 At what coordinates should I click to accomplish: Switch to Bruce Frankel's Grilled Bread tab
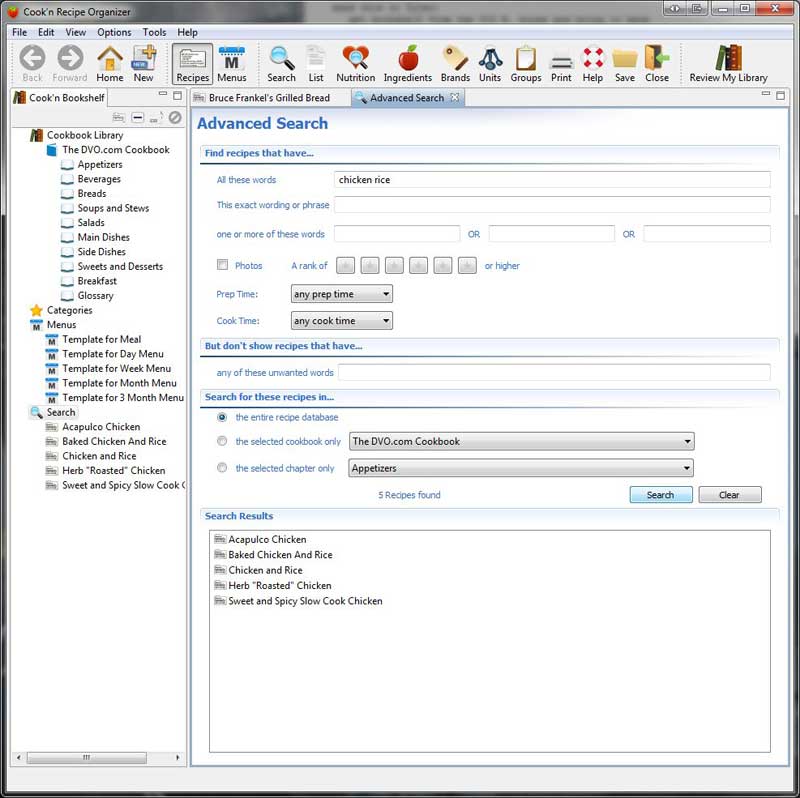click(x=269, y=97)
